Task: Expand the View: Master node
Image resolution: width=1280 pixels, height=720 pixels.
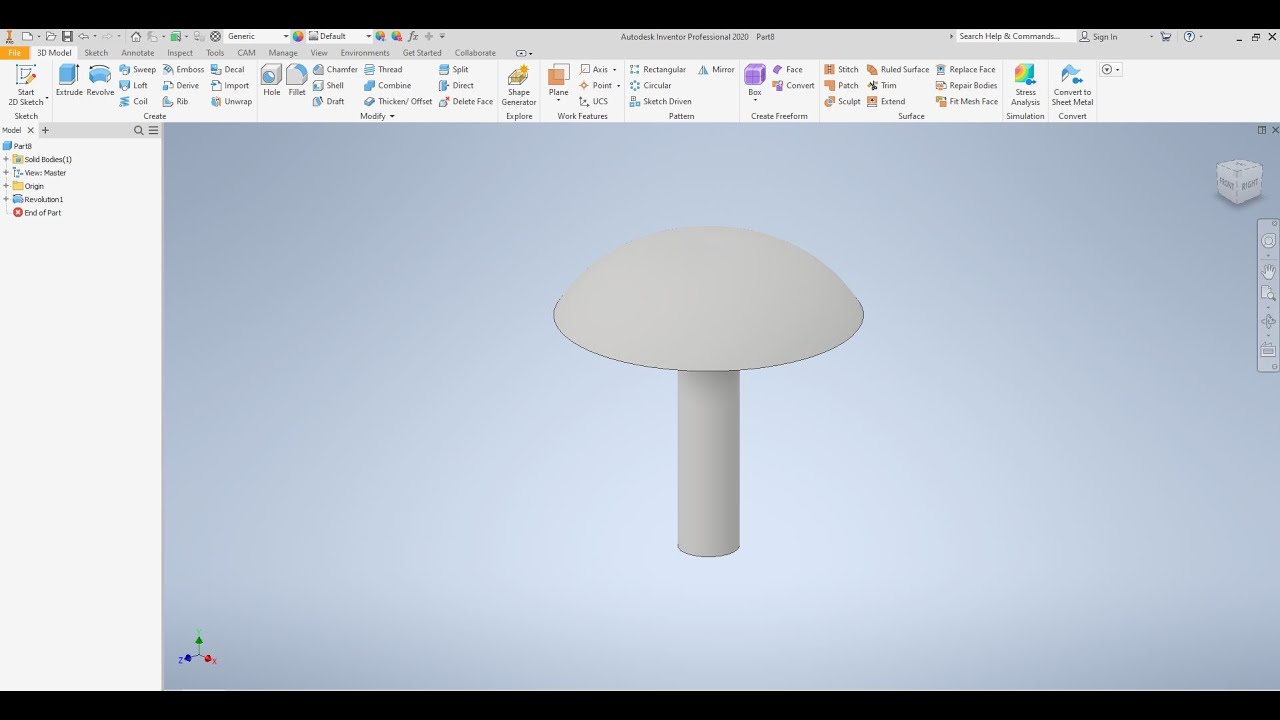Action: (6, 173)
